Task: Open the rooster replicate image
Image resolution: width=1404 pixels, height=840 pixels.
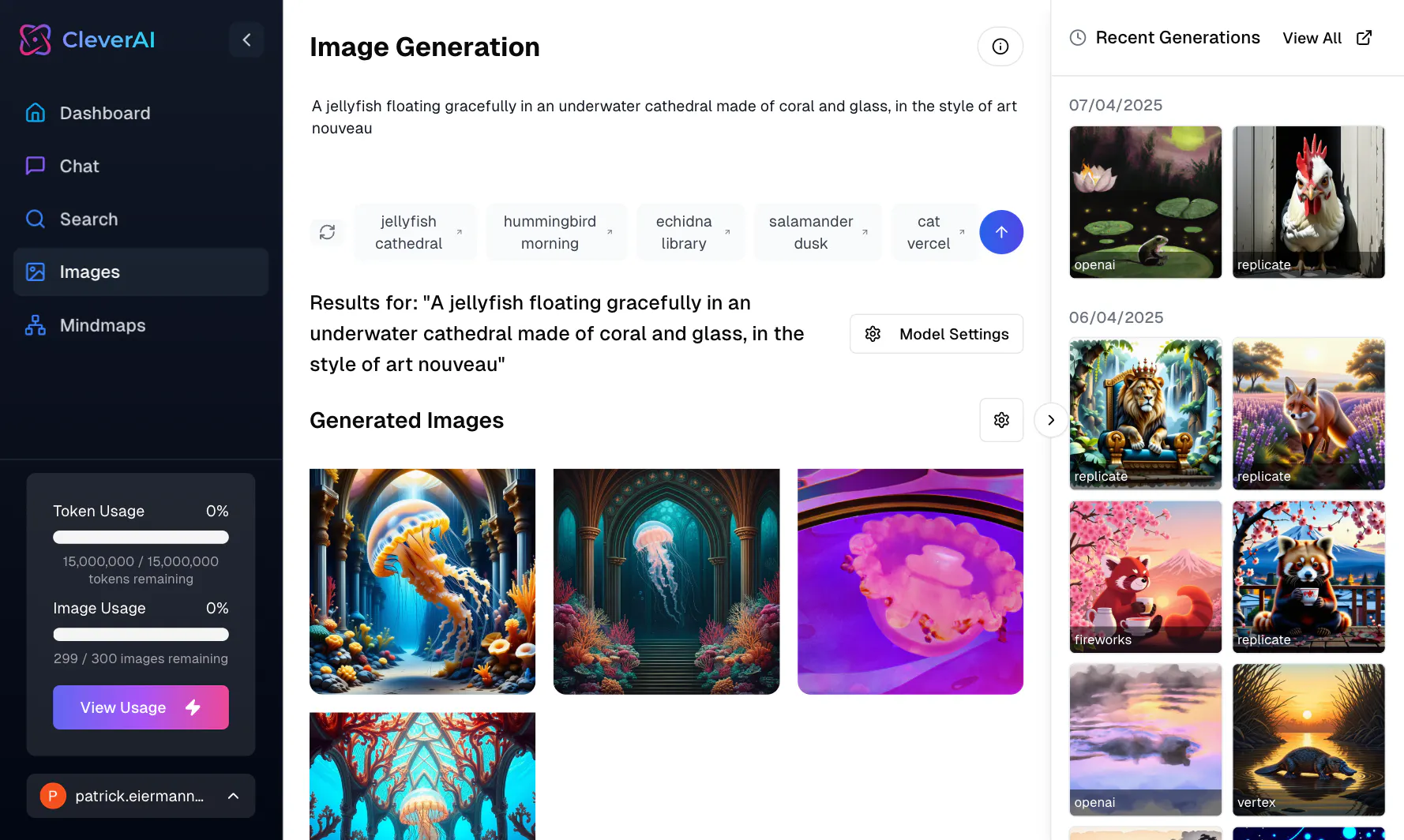Action: (1308, 202)
